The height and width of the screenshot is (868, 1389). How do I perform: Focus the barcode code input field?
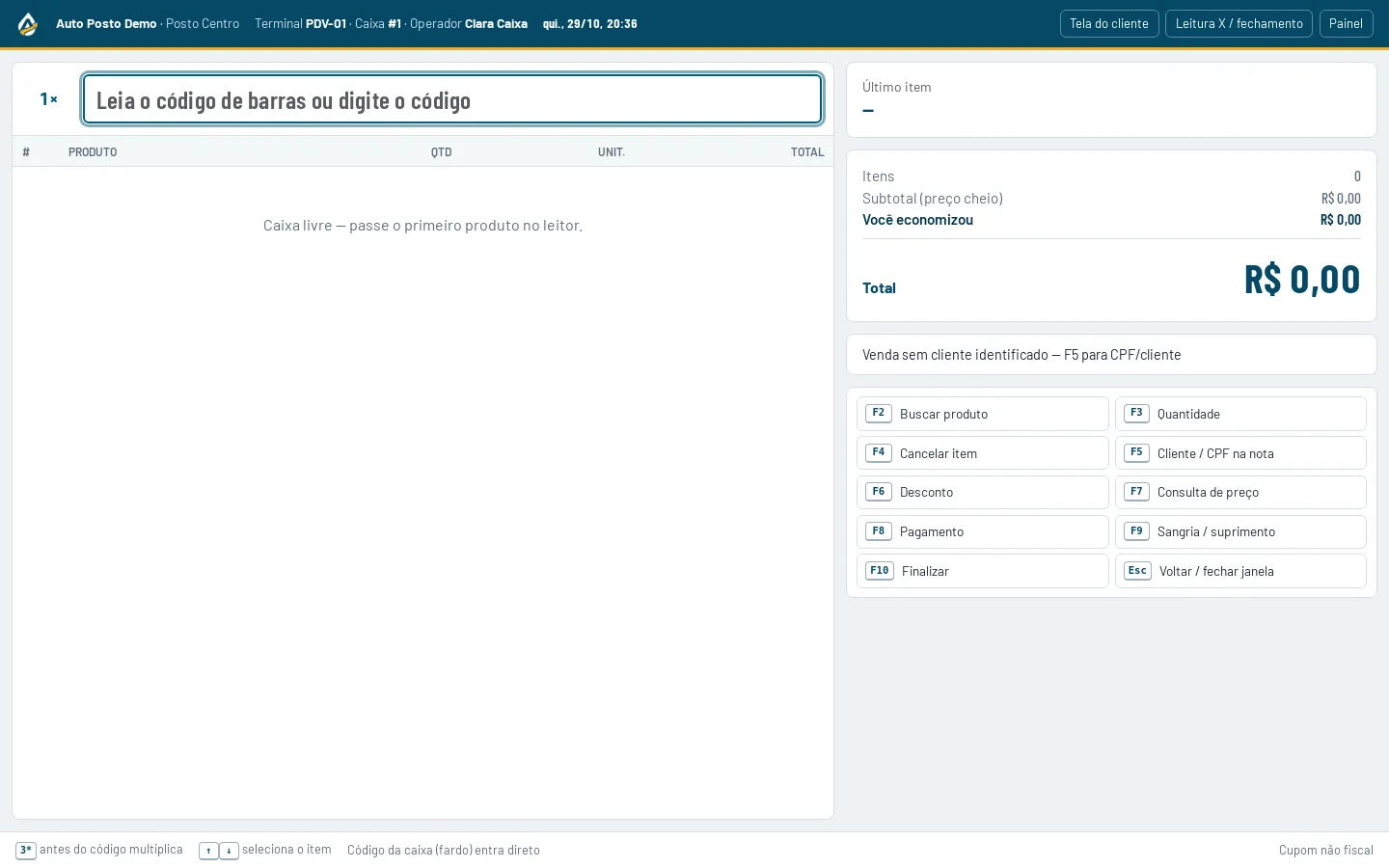pos(452,99)
